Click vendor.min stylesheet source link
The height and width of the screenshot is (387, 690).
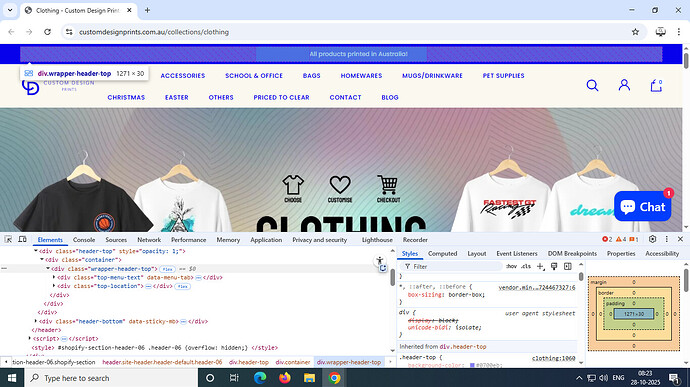pyautogui.click(x=536, y=287)
